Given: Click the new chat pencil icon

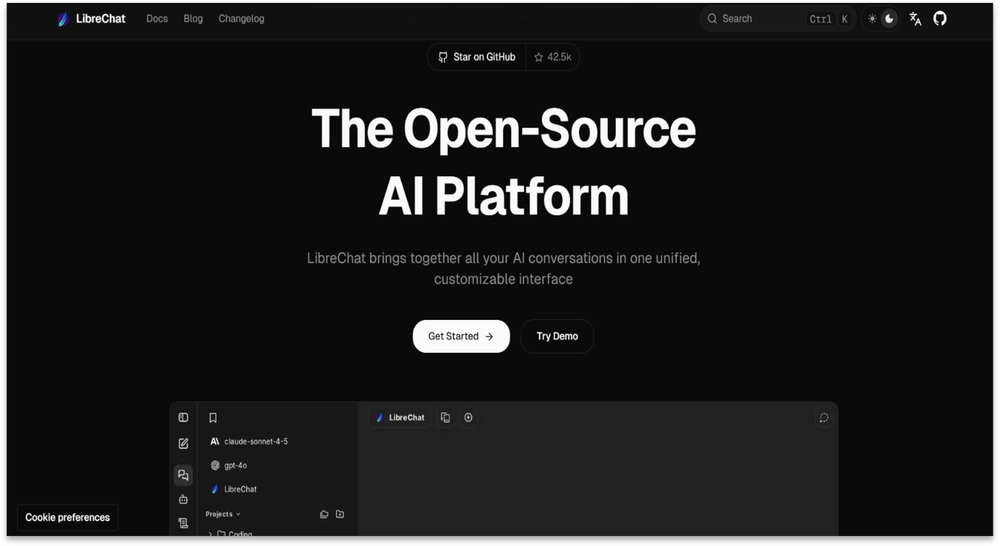Looking at the screenshot, I should point(183,443).
